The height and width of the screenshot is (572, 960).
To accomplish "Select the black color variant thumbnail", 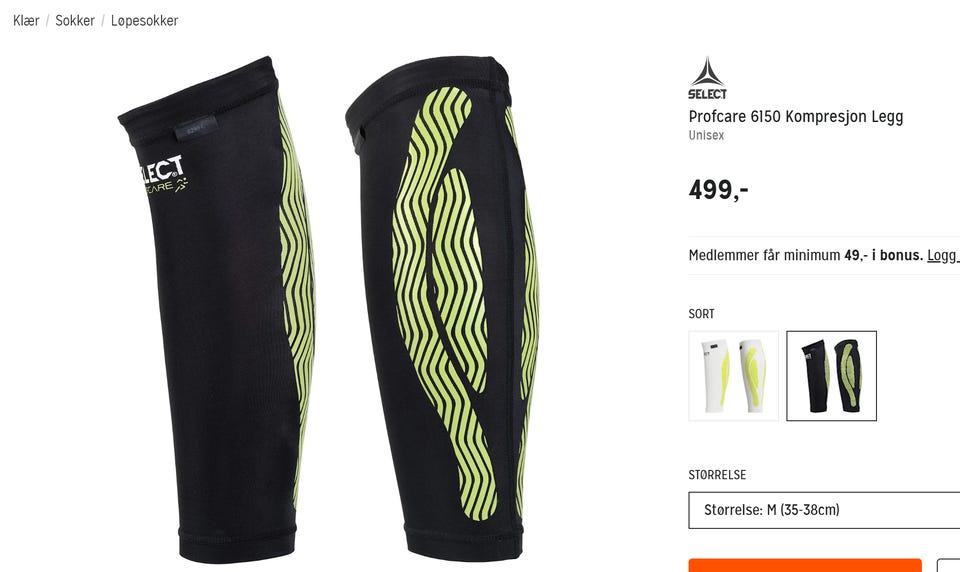I will (831, 376).
